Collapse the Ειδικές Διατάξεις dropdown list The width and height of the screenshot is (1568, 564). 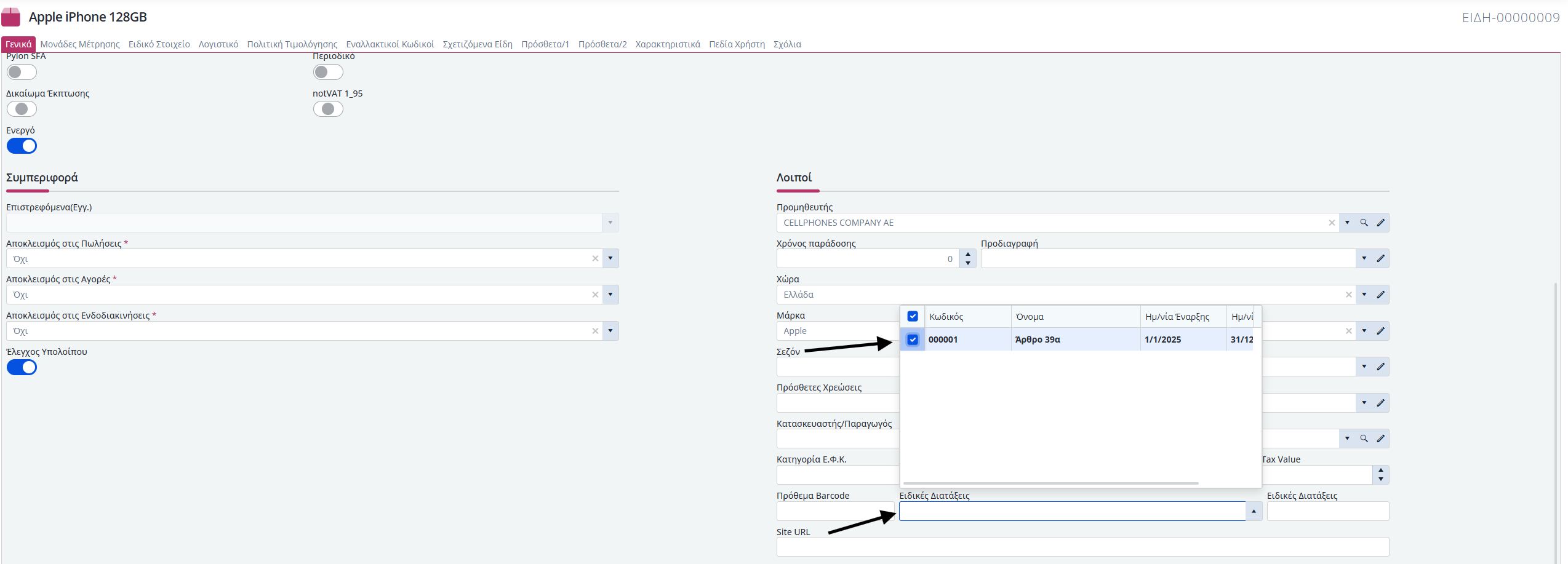click(1254, 511)
